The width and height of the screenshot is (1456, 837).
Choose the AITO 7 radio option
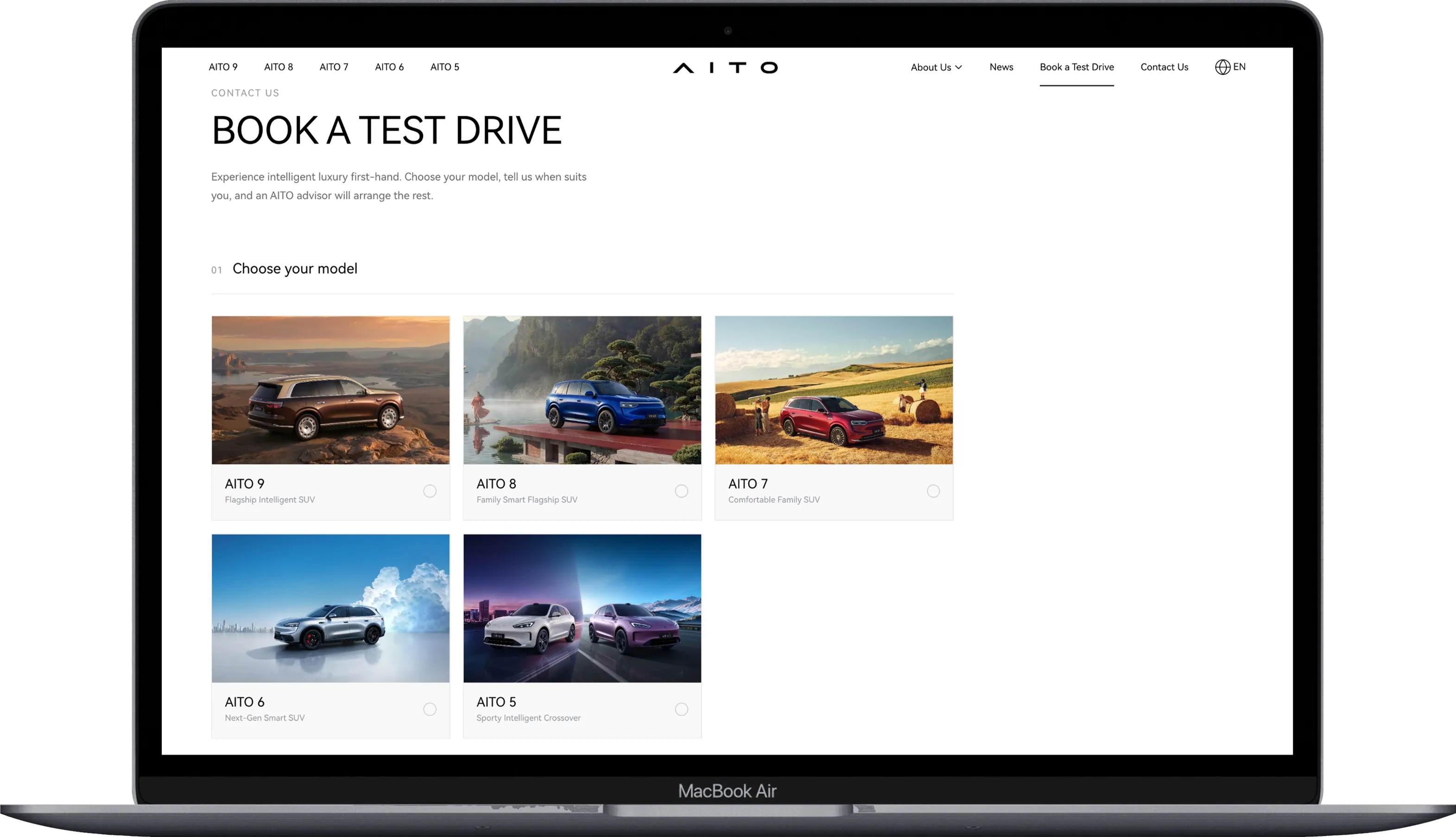point(933,491)
